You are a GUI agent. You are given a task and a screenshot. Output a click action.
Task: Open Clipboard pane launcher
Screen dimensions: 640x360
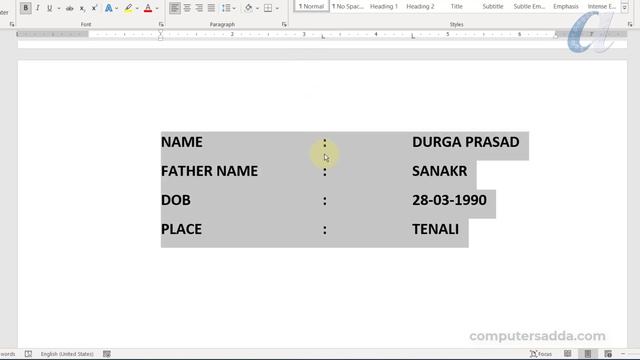pyautogui.click(x=11, y=24)
